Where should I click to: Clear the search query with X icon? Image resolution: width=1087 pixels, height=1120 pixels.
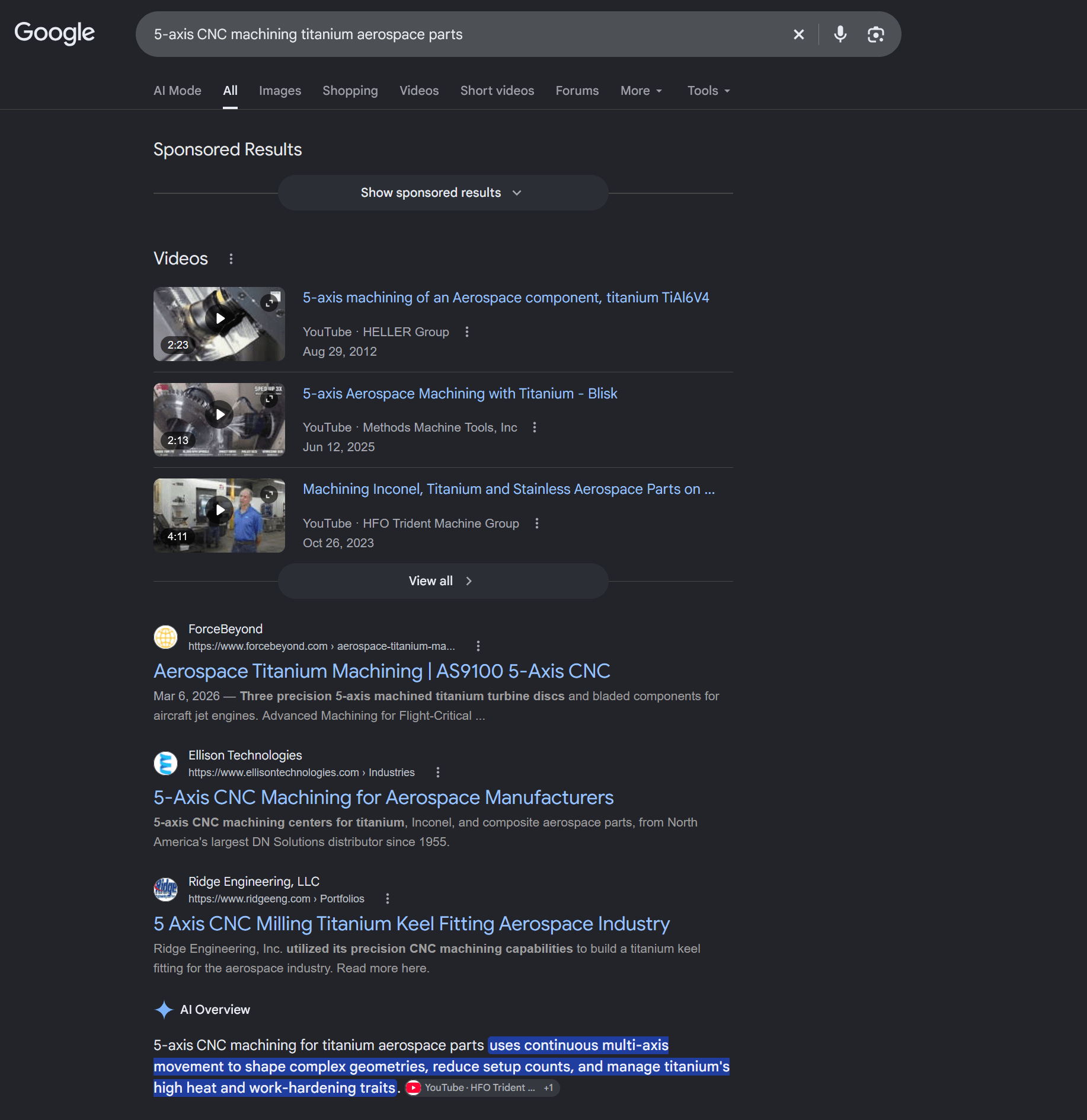click(x=798, y=34)
